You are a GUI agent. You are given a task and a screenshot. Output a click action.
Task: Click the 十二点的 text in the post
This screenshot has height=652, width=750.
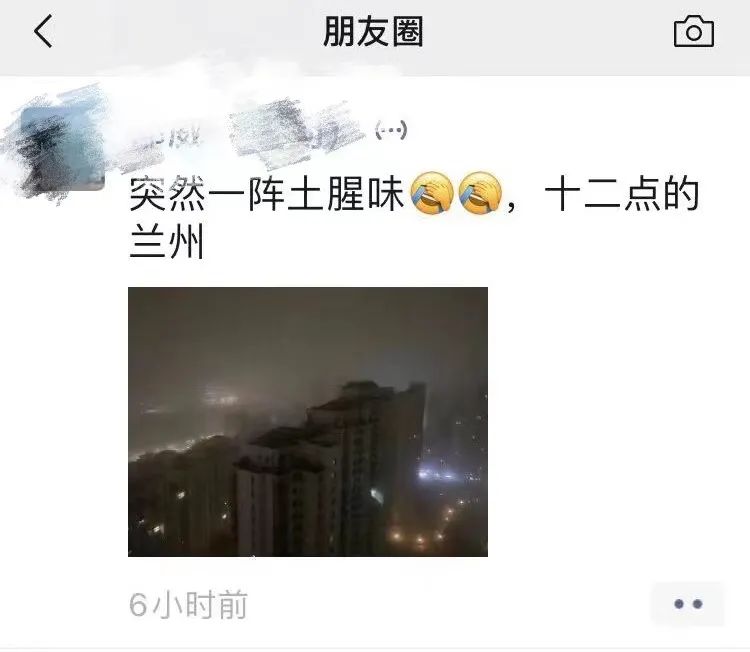pos(622,194)
